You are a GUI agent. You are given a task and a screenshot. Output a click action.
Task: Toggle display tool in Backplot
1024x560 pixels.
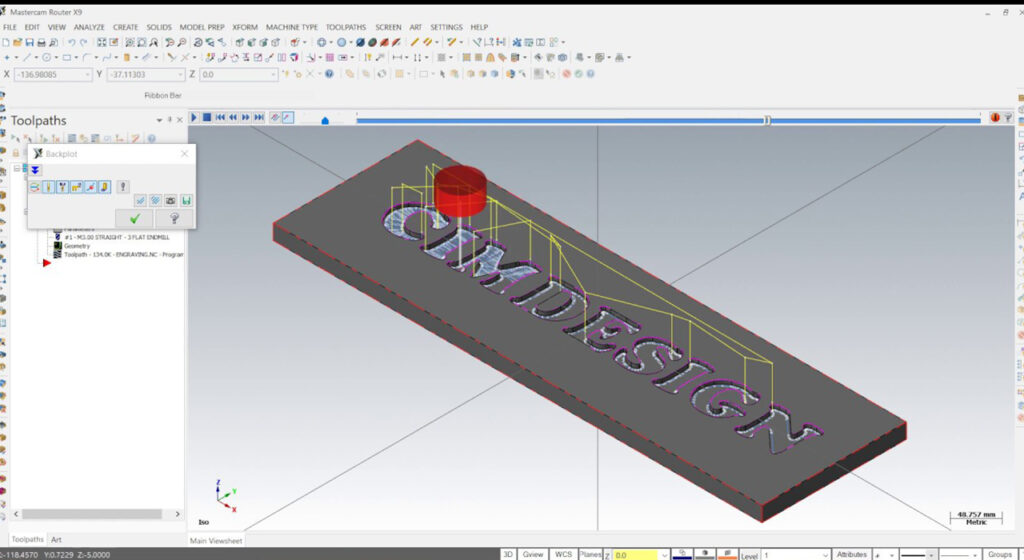coord(48,187)
